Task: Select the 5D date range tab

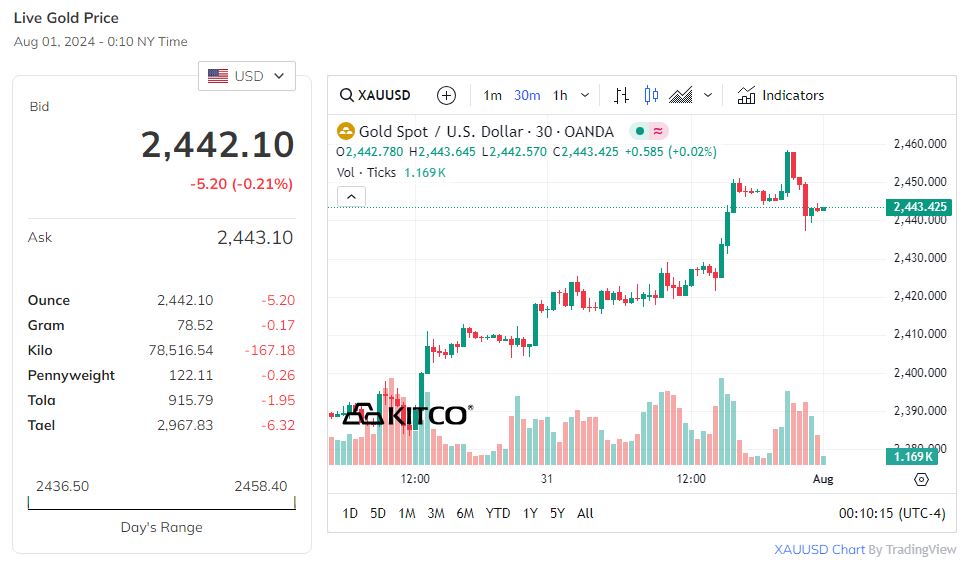Action: (x=377, y=513)
